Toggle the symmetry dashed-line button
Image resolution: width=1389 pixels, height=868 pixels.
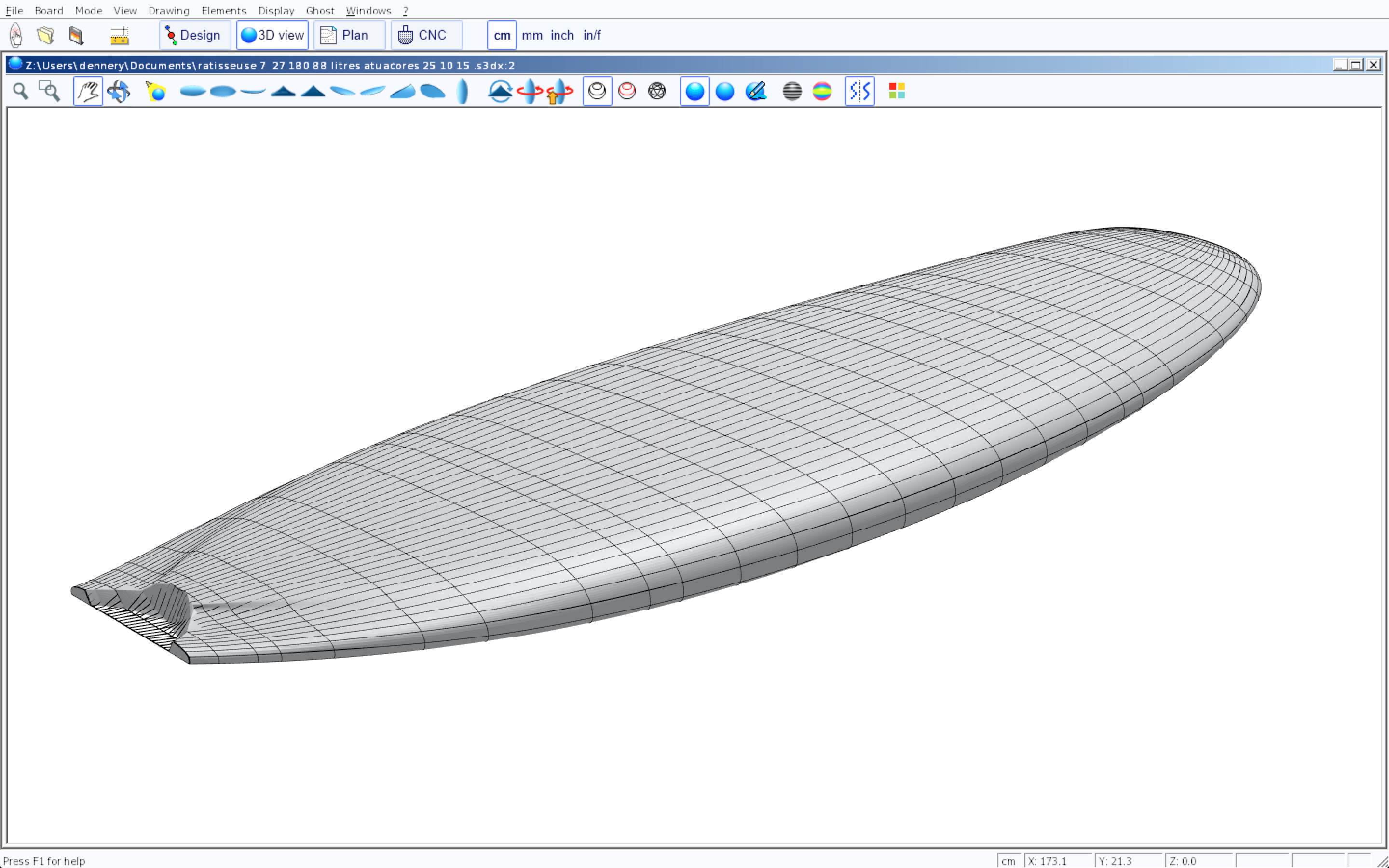pyautogui.click(x=859, y=91)
